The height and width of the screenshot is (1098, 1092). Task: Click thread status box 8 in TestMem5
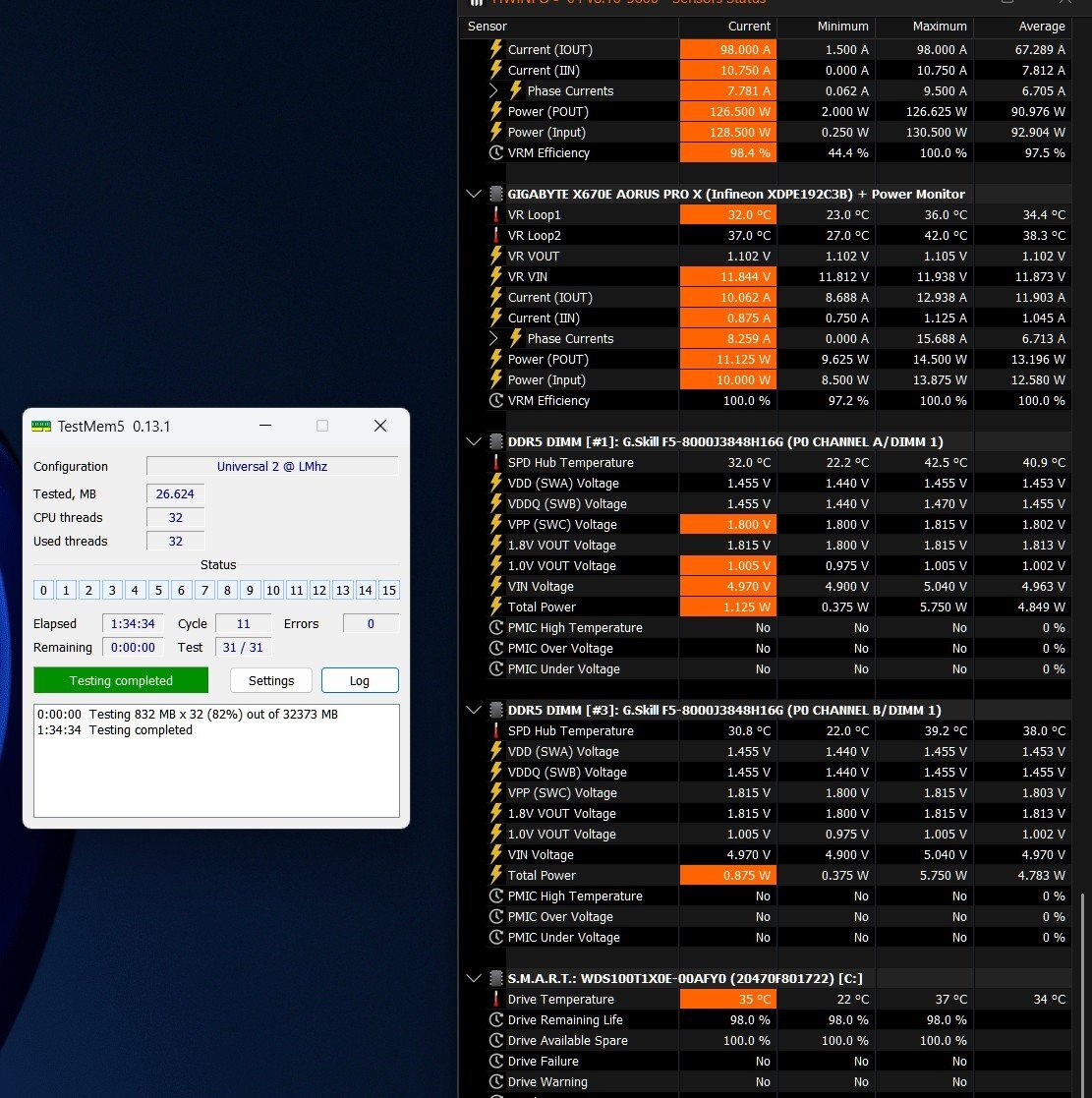coord(227,591)
